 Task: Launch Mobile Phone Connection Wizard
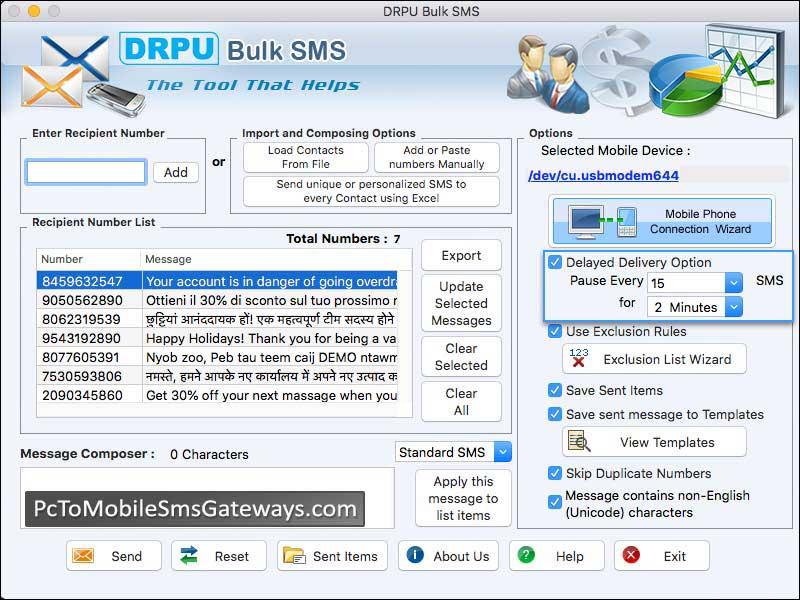coord(661,222)
